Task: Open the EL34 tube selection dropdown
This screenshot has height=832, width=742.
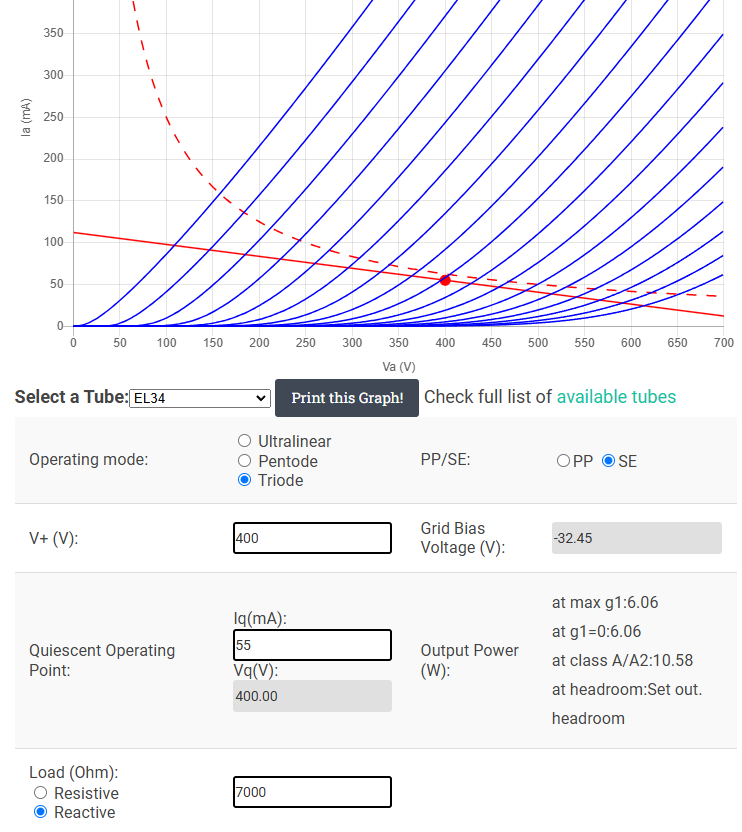Action: point(200,398)
